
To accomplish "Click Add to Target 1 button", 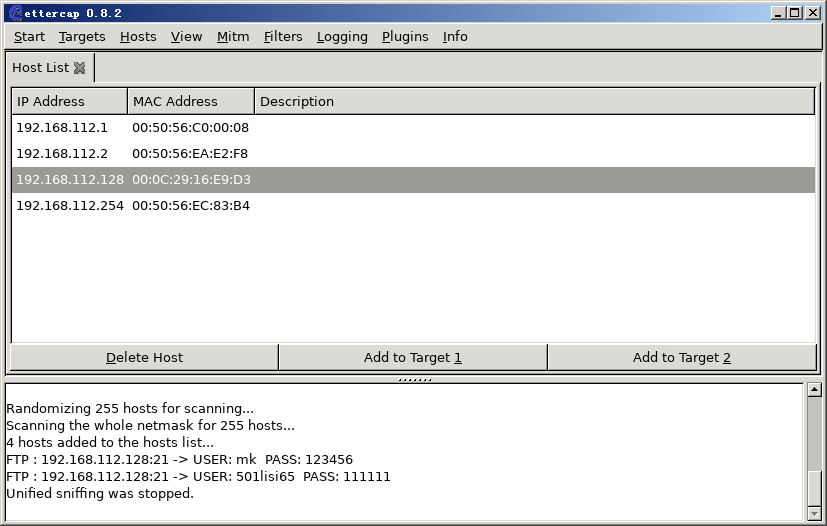I will point(412,357).
